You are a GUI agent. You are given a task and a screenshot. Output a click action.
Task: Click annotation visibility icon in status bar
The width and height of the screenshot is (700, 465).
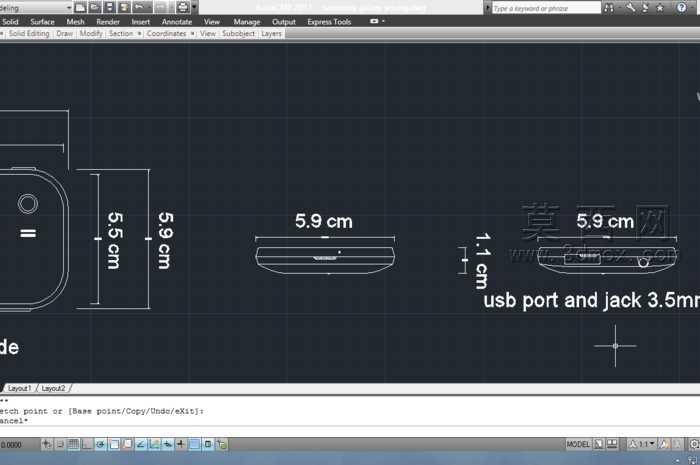pyautogui.click(x=664, y=444)
